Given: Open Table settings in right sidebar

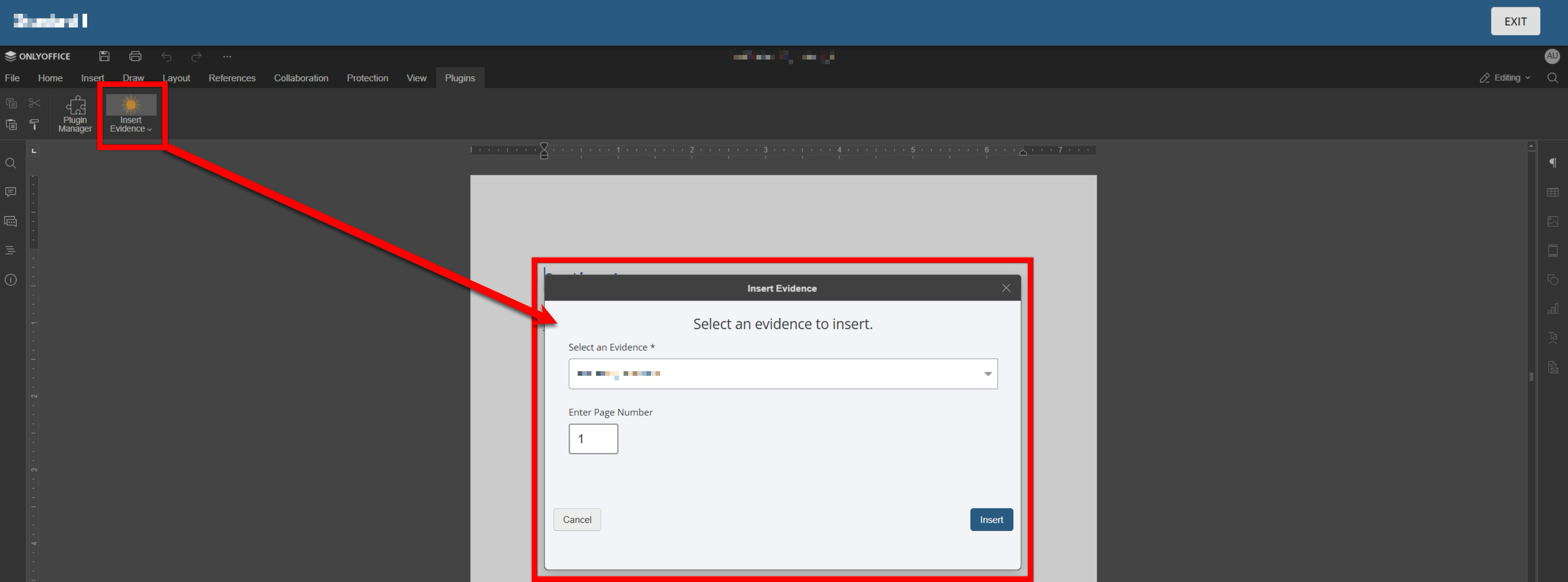Looking at the screenshot, I should [1553, 193].
